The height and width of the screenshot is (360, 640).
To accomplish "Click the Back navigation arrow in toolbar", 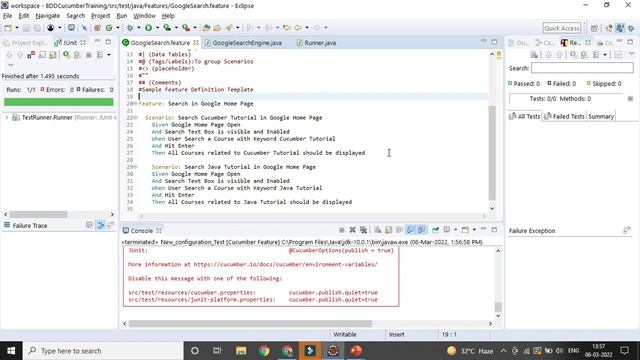I will pyautogui.click(x=298, y=28).
